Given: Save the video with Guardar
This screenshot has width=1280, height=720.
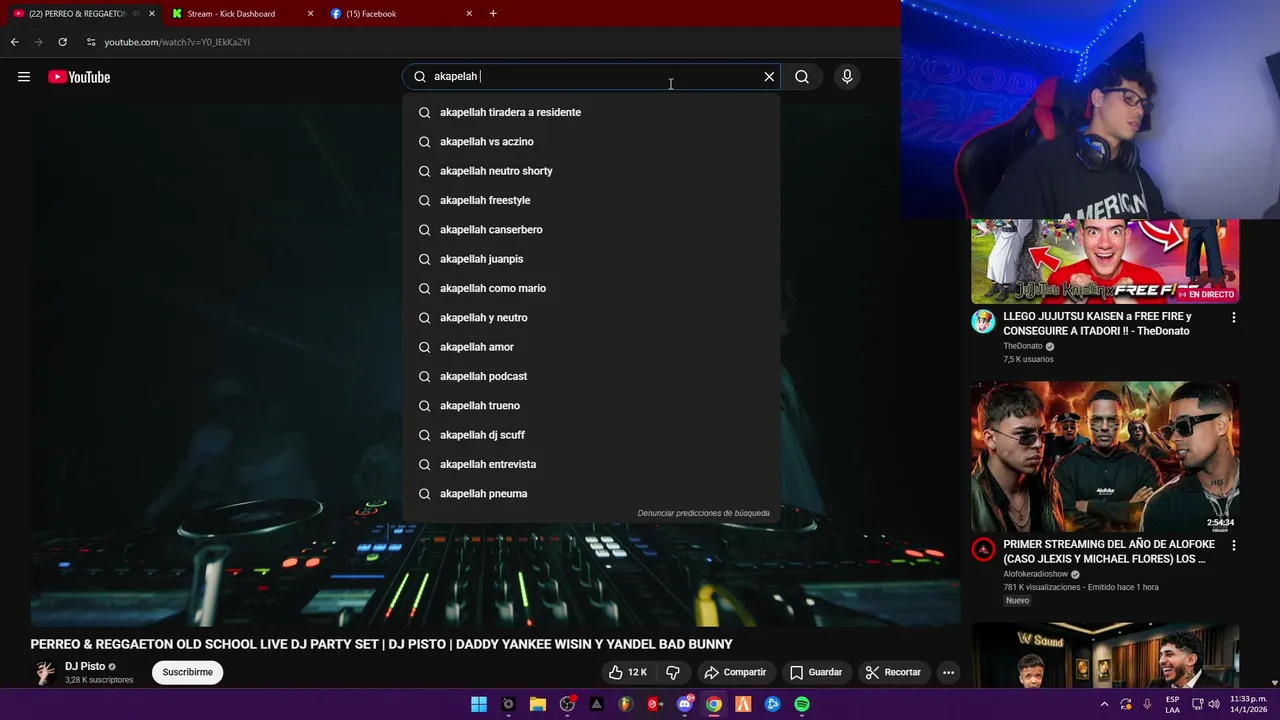Looking at the screenshot, I should (816, 672).
